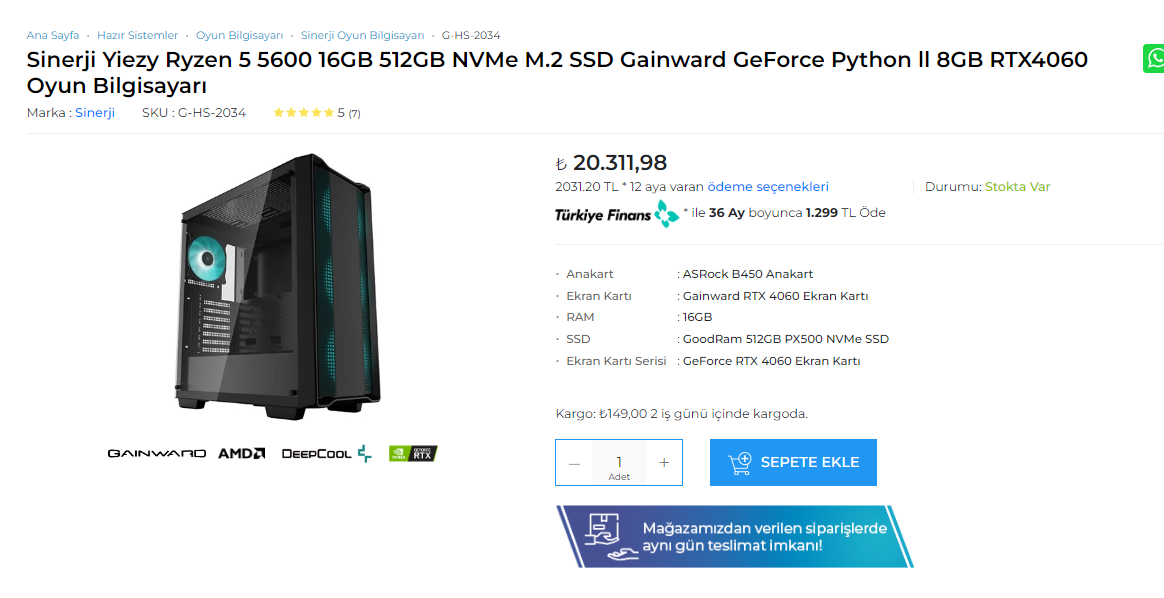Screen dimensions: 1164x598
Task: Click the AMD brand logo
Action: [x=242, y=454]
